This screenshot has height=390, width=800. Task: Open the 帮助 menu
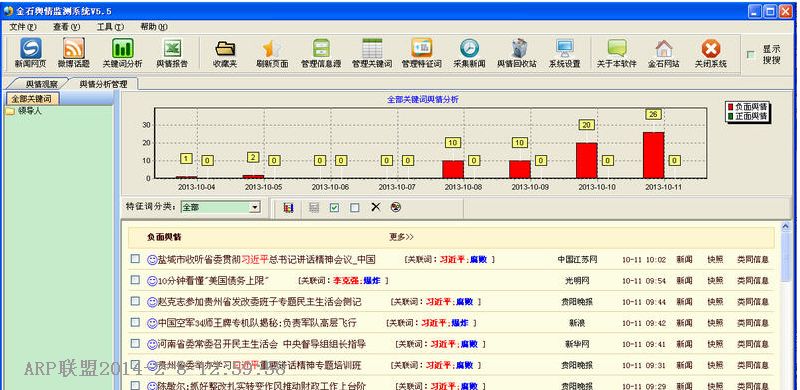tap(154, 27)
